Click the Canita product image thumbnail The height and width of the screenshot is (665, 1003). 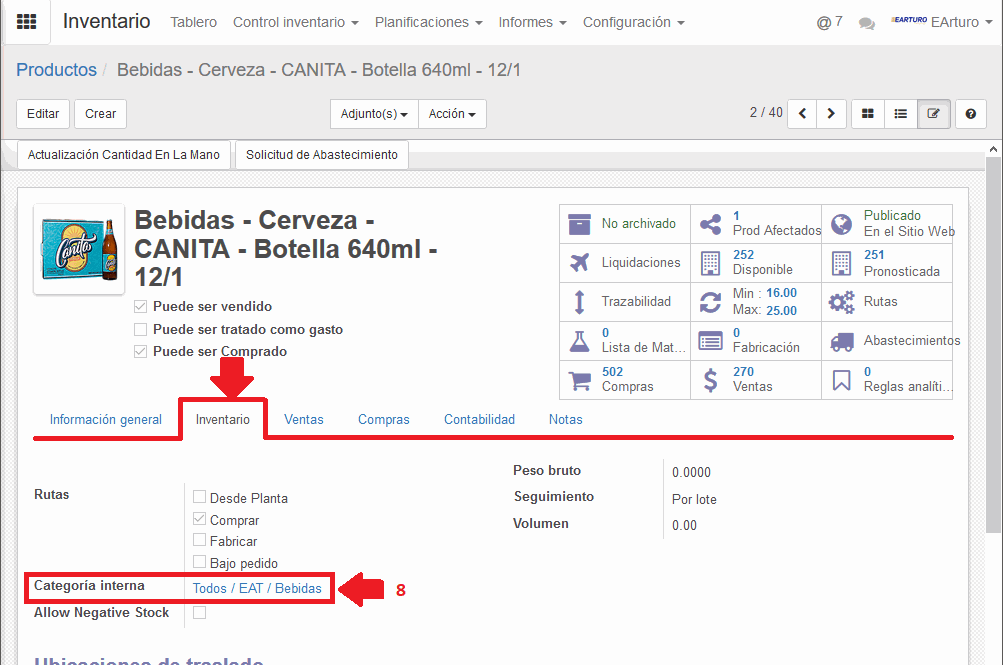79,249
